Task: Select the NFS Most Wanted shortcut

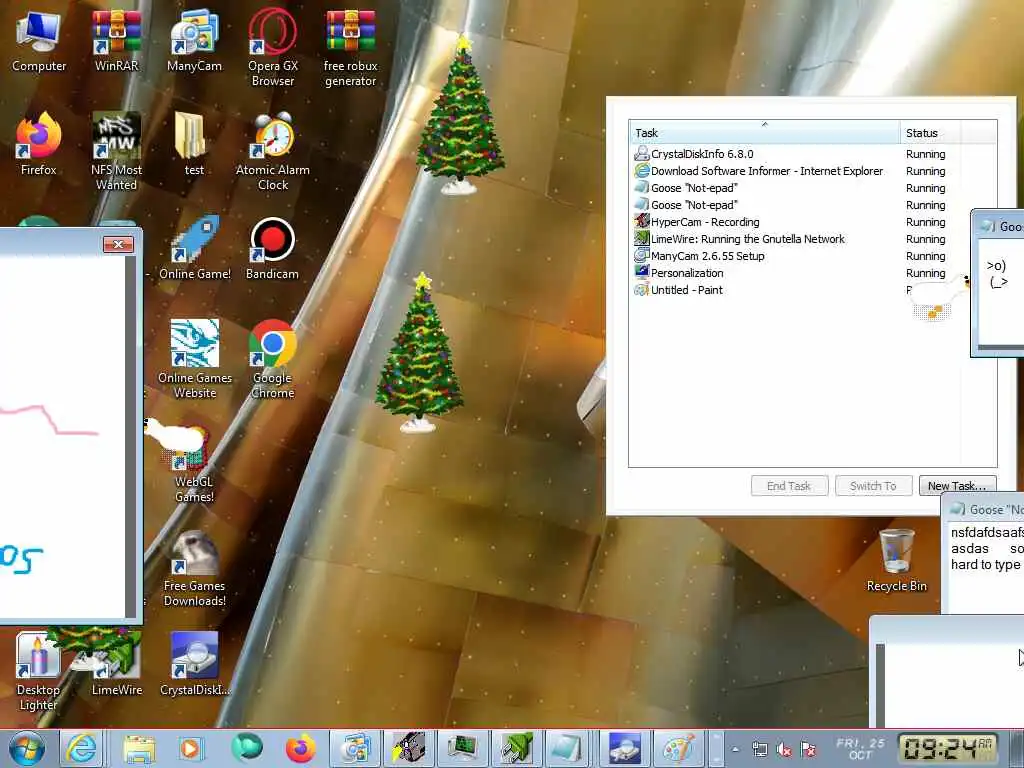Action: 116,152
